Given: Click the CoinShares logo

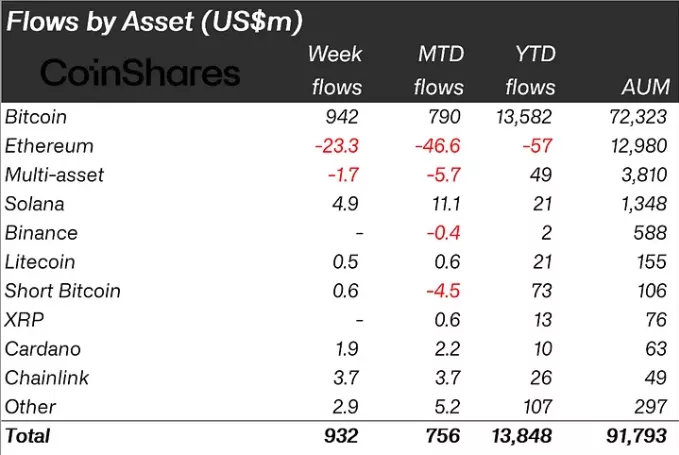Looking at the screenshot, I should click(x=139, y=73).
